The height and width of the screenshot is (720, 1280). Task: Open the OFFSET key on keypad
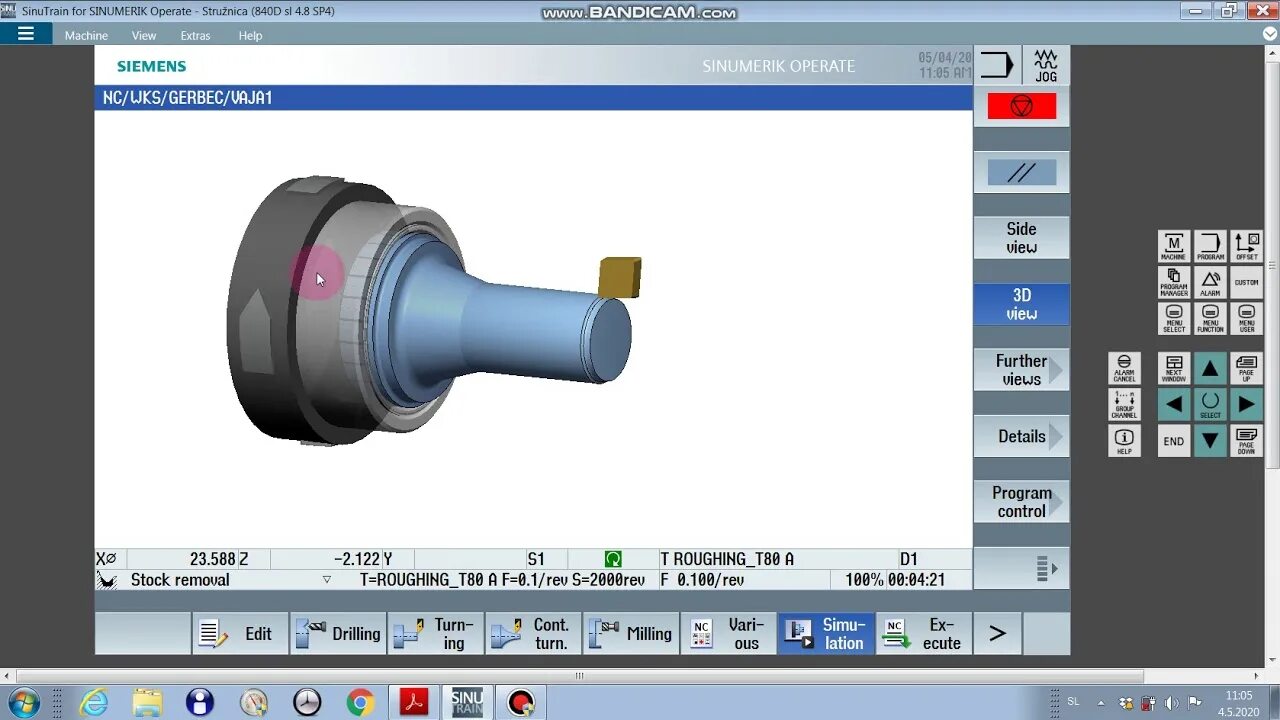(x=1246, y=246)
